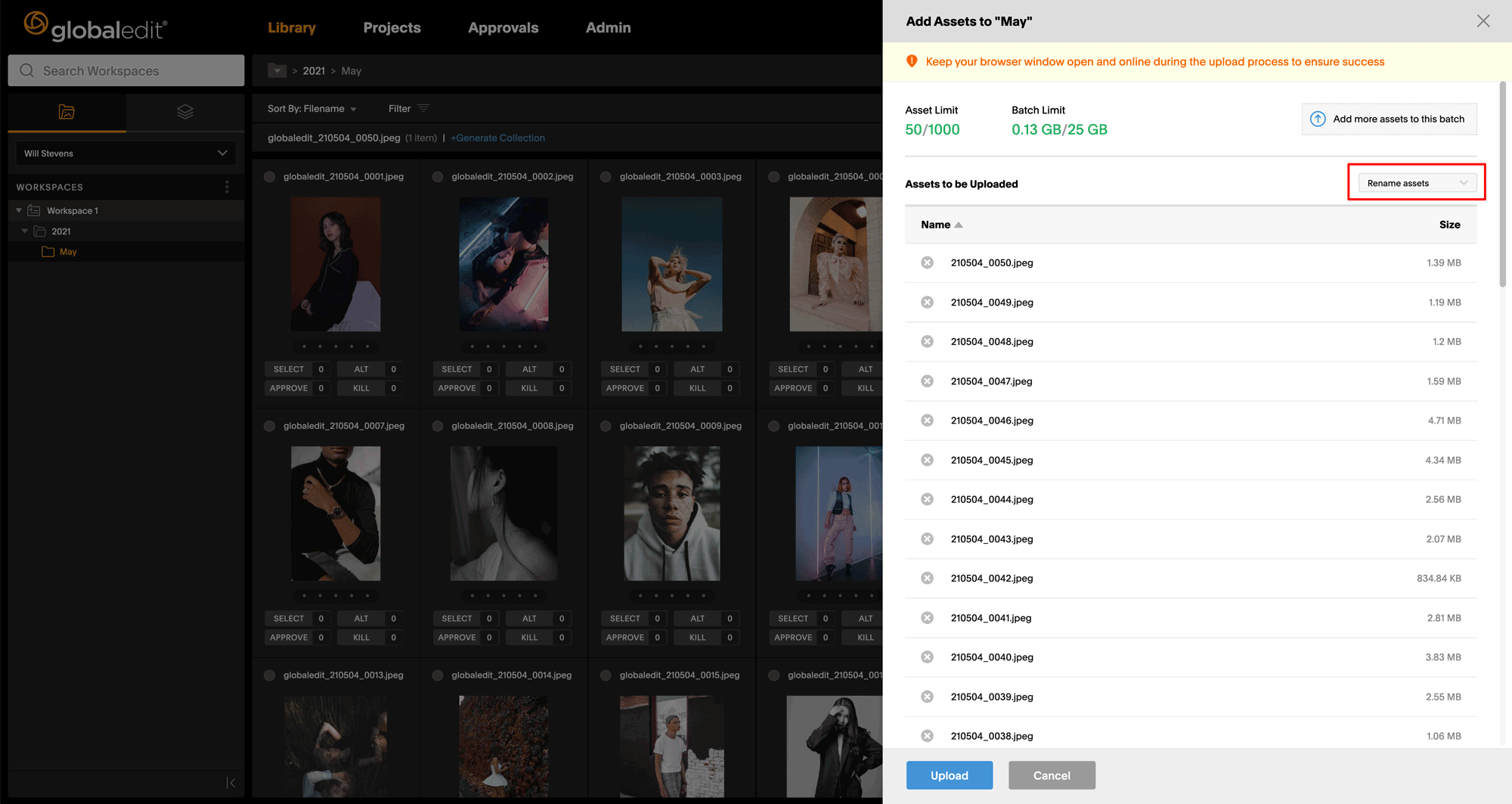Click the +Generate Collection link

[x=497, y=138]
